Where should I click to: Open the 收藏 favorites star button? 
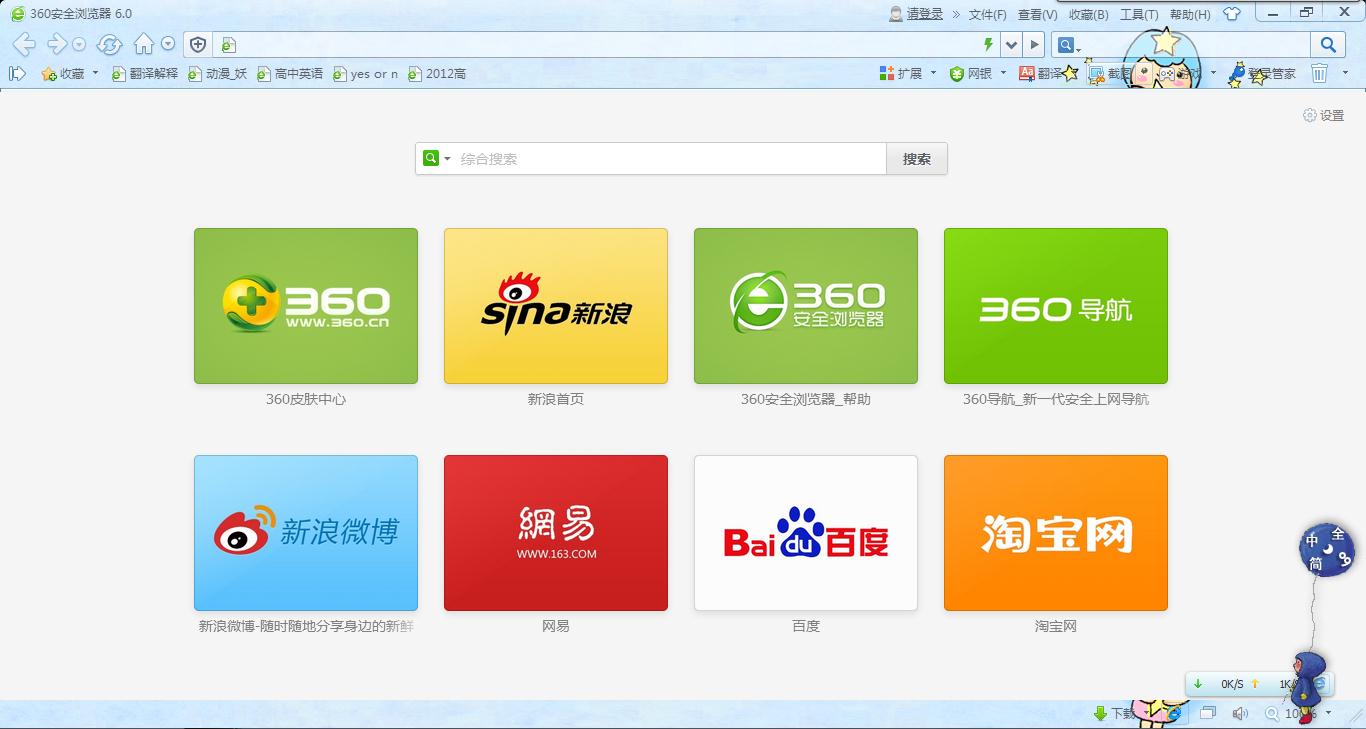pos(63,73)
